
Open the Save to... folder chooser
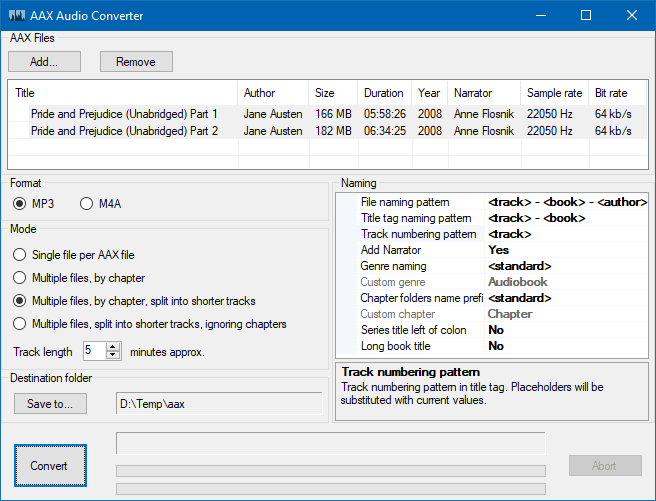click(51, 404)
